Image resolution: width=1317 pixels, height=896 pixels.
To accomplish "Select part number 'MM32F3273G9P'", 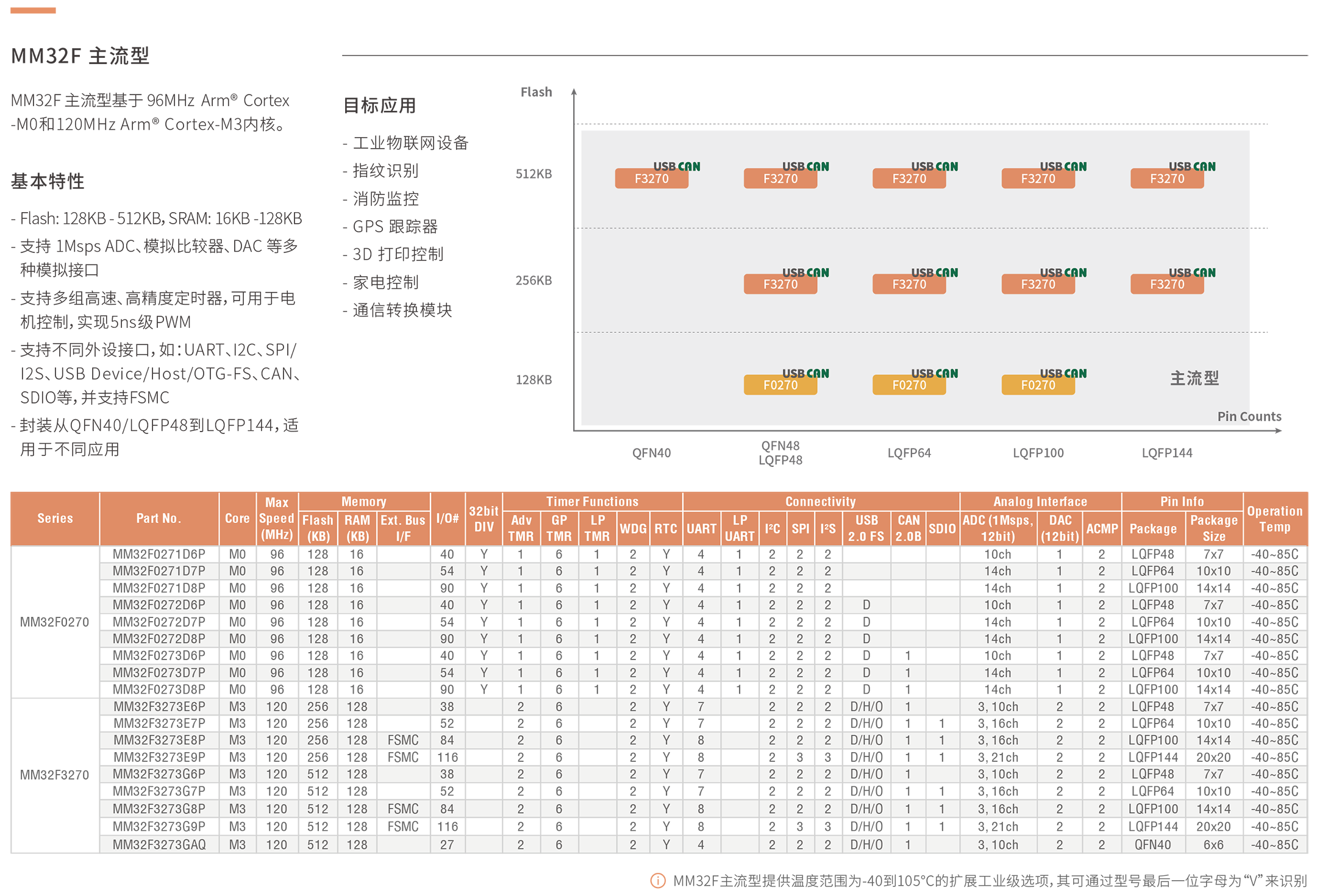I will pos(159,827).
